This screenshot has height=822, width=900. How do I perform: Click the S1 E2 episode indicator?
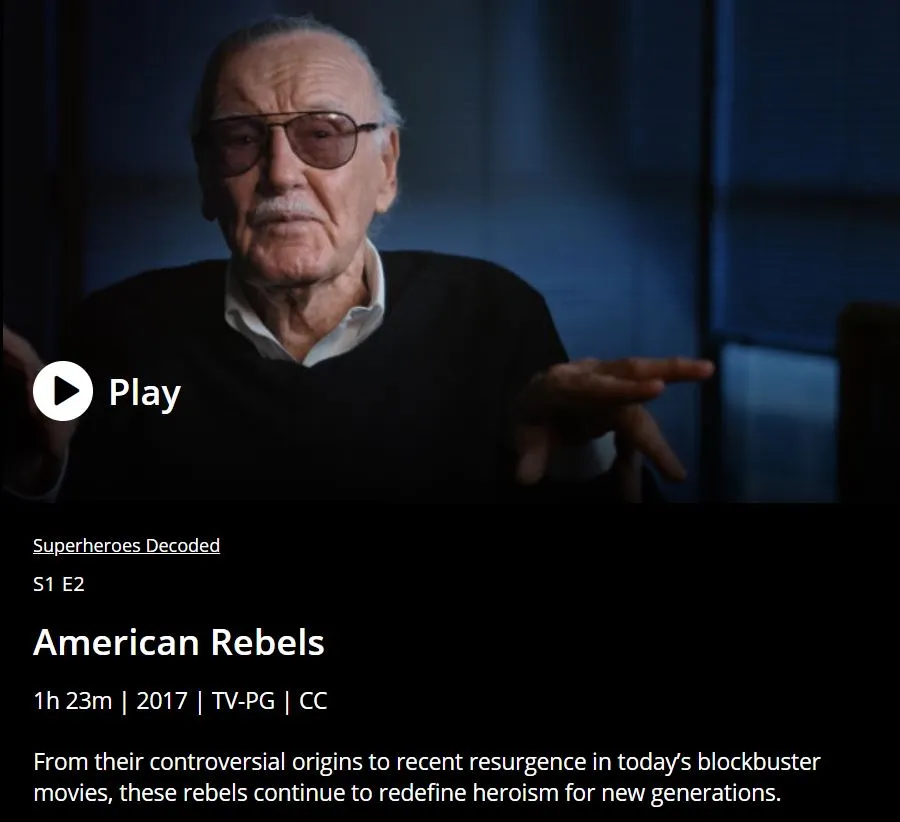coord(59,584)
